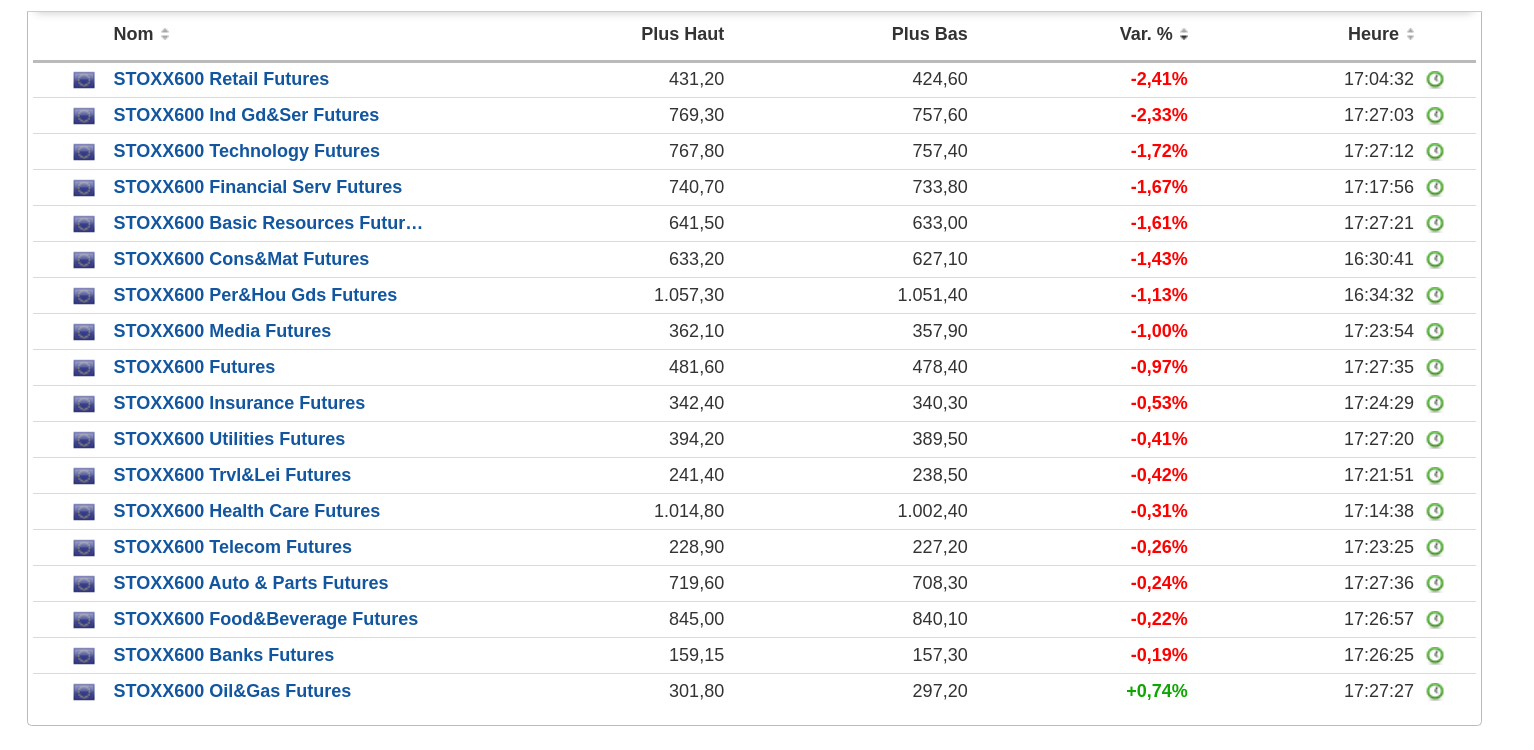Click the clock icon beside Technology Futures time
Viewport: 1534px width, 750px height.
point(1435,151)
